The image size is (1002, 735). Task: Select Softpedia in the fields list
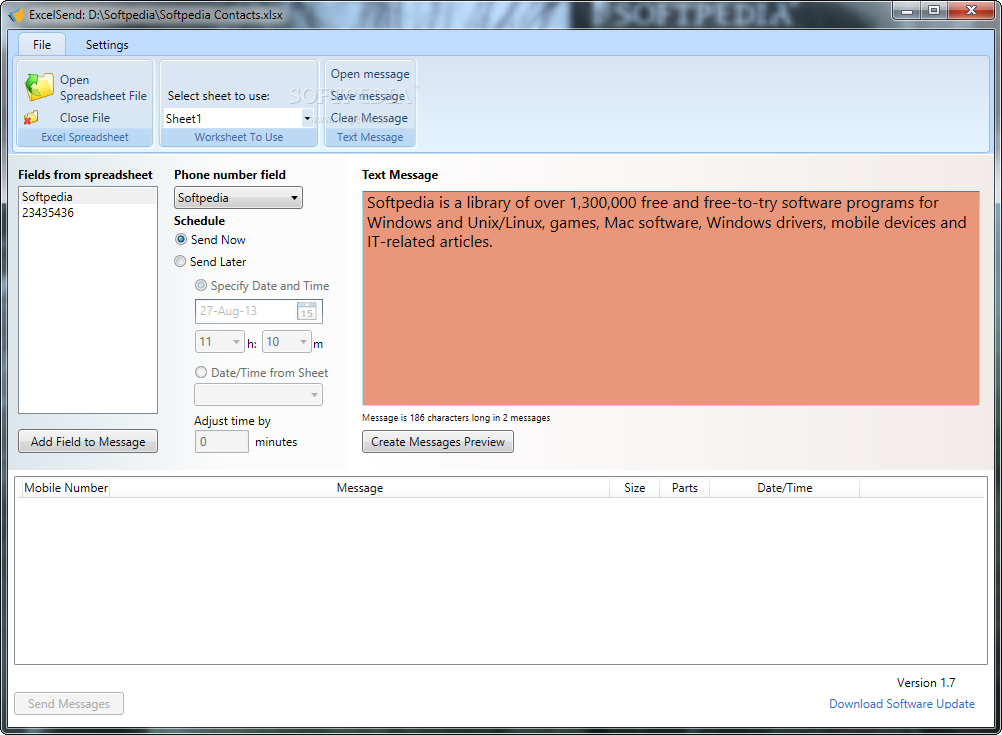click(x=88, y=197)
